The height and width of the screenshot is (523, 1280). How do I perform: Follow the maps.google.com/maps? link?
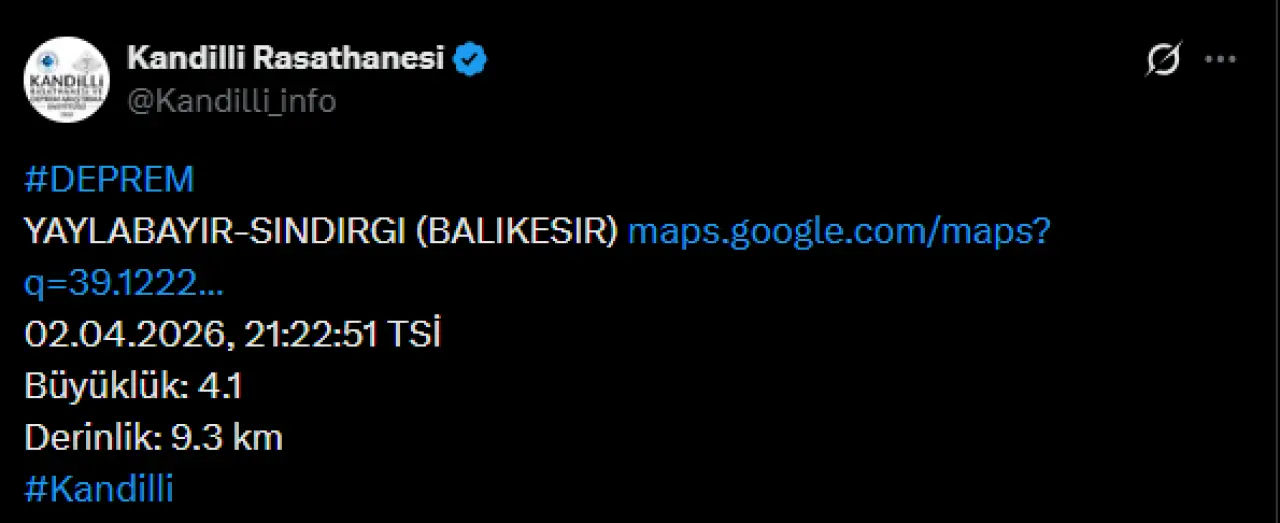tap(838, 232)
